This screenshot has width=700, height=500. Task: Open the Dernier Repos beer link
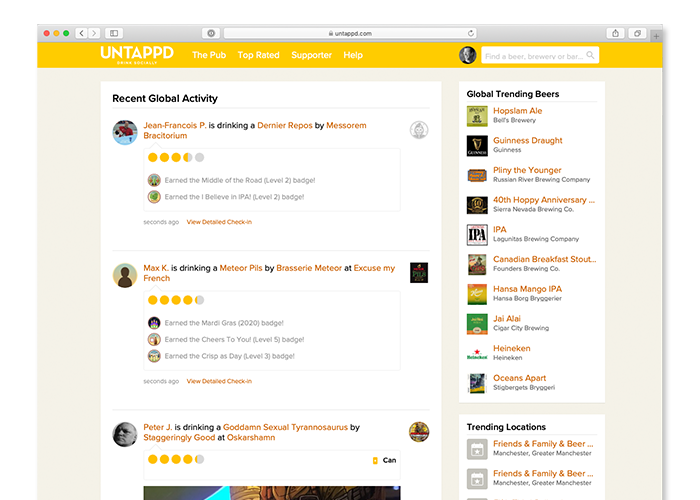coord(285,125)
